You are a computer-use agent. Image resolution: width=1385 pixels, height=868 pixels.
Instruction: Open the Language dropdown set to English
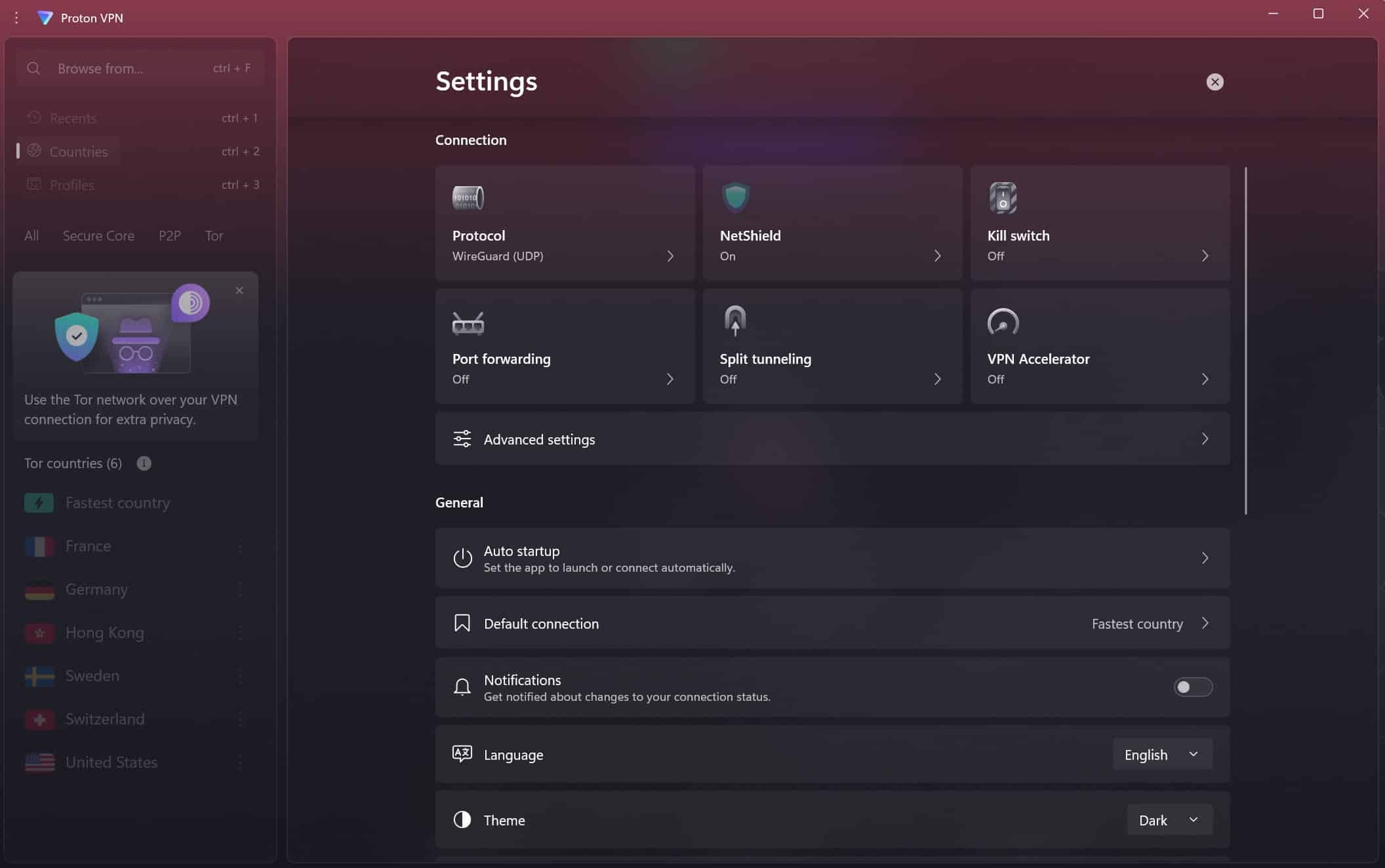1162,754
